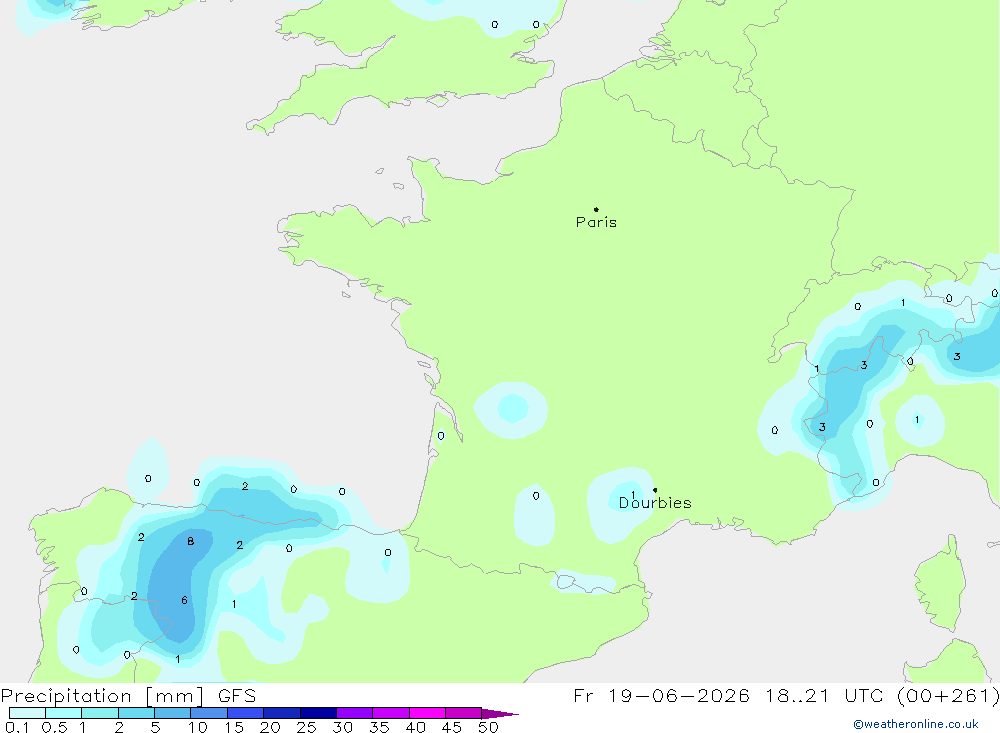1000x733 pixels.
Task: Click the value 1 beside Dourbies
Action: tap(633, 494)
